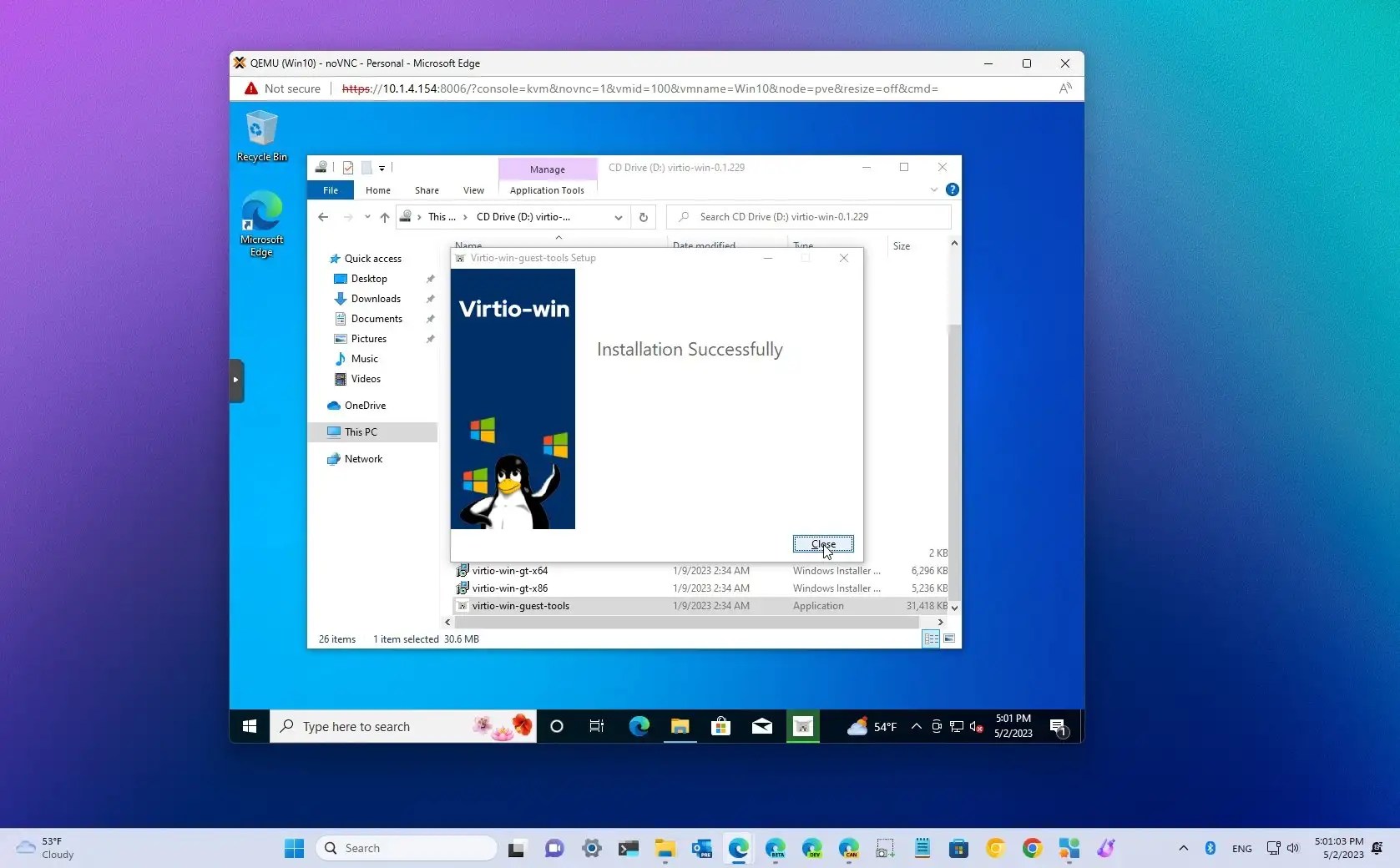Open the notifications icon in the system tray
This screenshot has width=1400, height=868.
coord(1059,726)
